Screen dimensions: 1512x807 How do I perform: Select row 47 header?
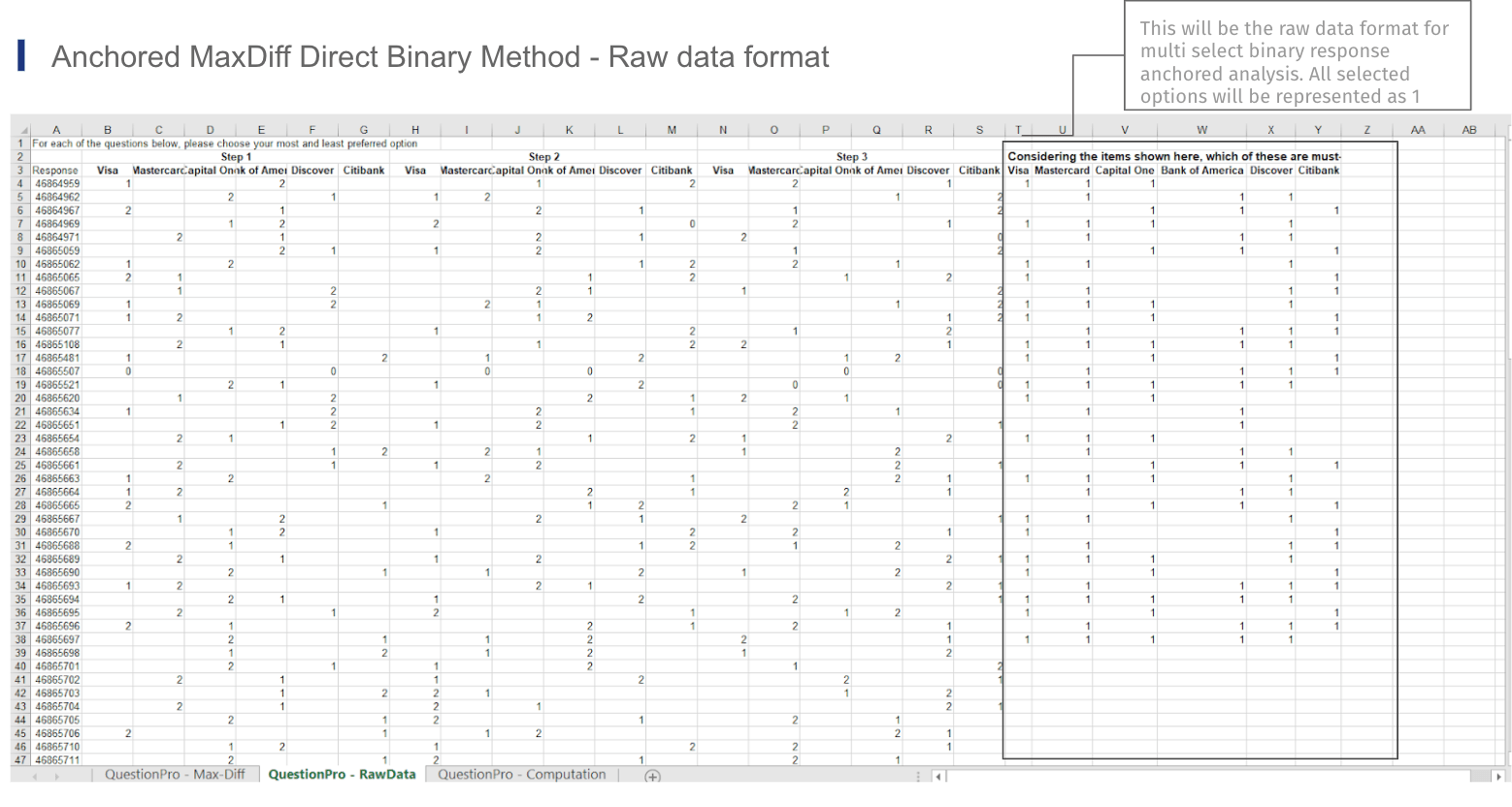tap(20, 760)
